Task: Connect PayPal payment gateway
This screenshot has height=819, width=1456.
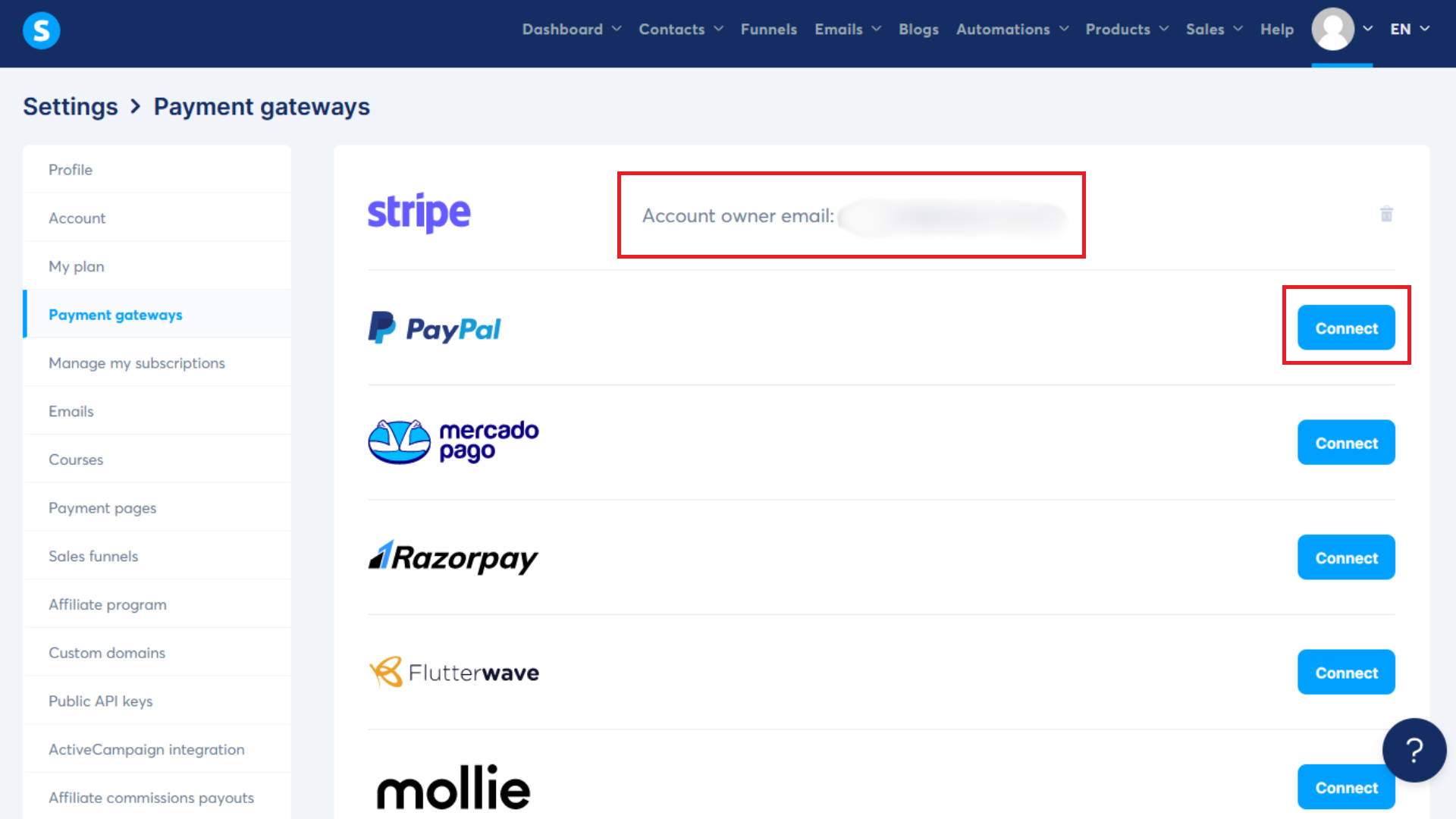Action: pos(1347,328)
